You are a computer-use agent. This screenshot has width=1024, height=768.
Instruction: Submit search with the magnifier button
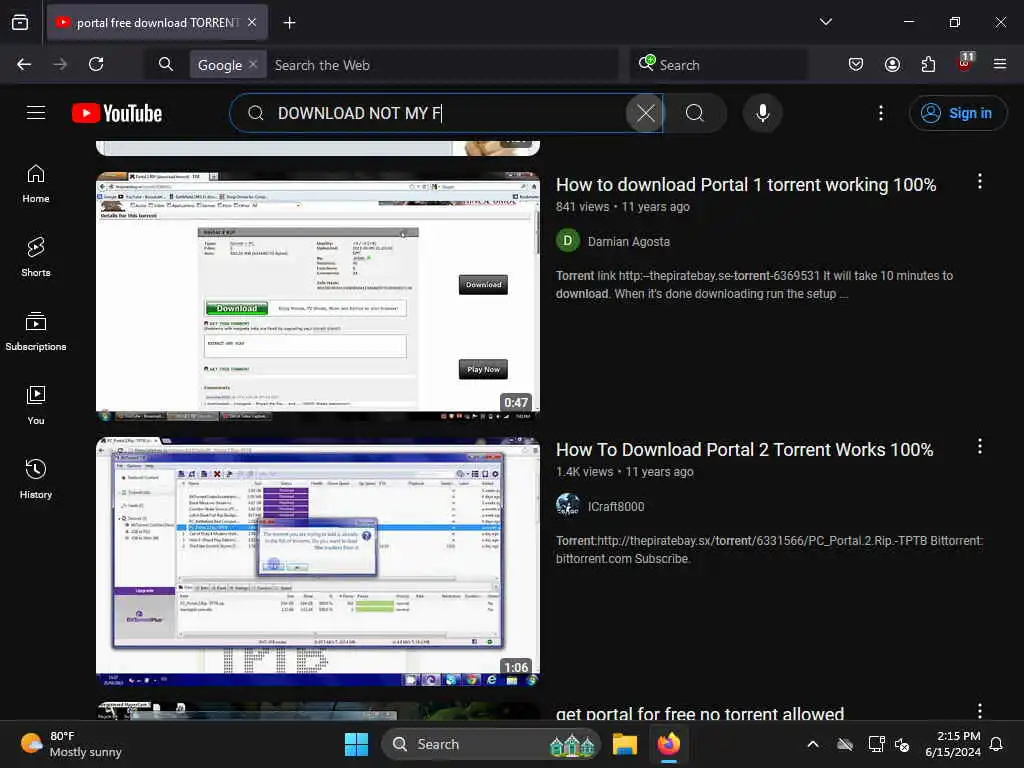click(695, 113)
